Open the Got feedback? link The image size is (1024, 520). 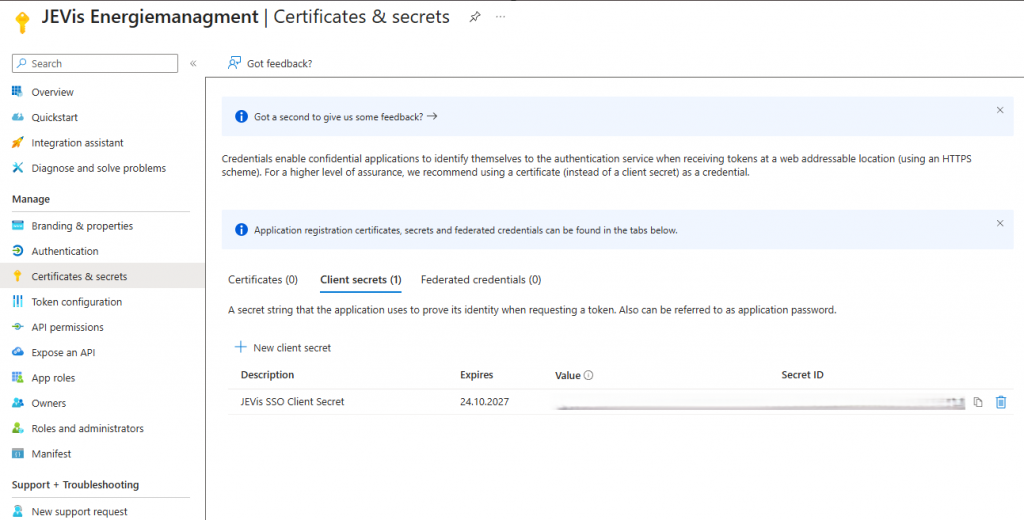pyautogui.click(x=270, y=63)
